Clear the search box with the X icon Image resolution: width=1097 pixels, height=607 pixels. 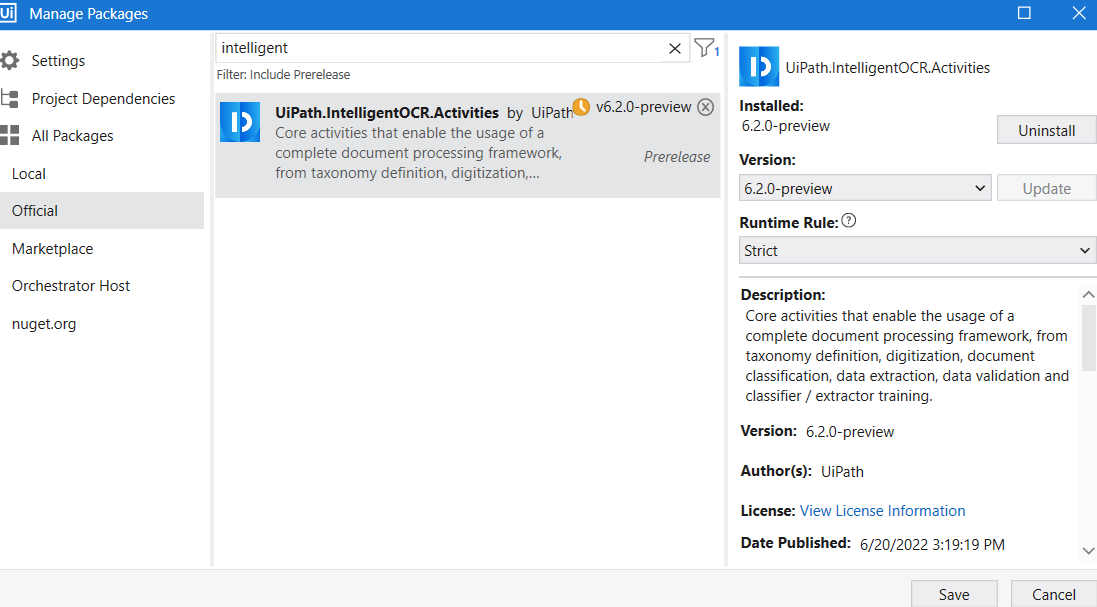click(x=675, y=48)
